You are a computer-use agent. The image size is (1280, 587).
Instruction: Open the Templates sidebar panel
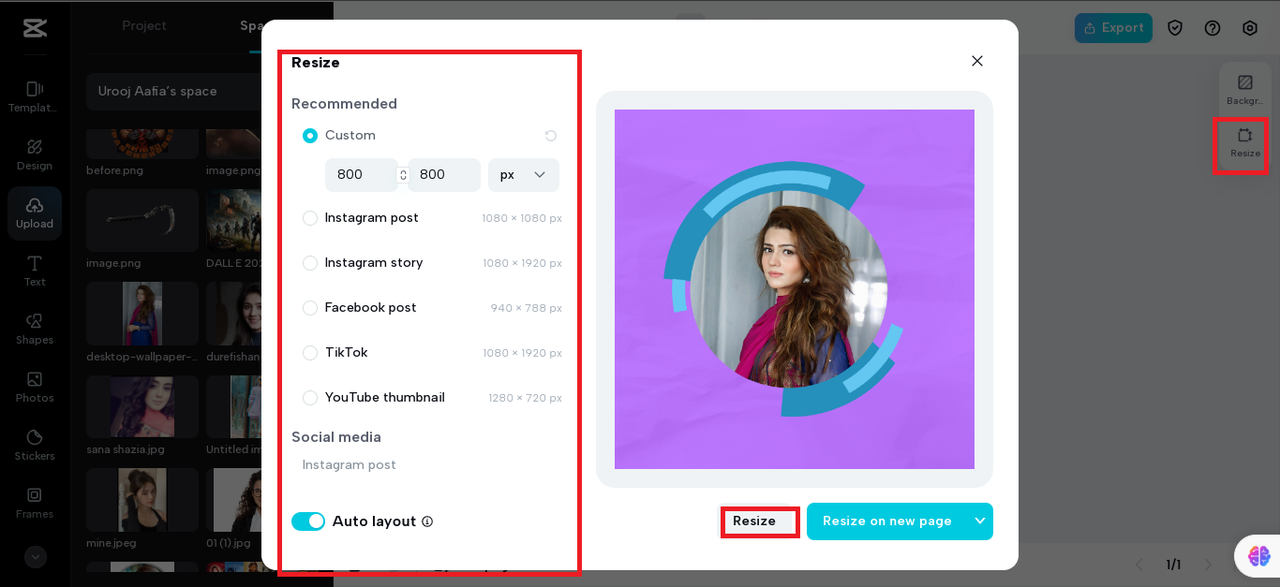34,97
